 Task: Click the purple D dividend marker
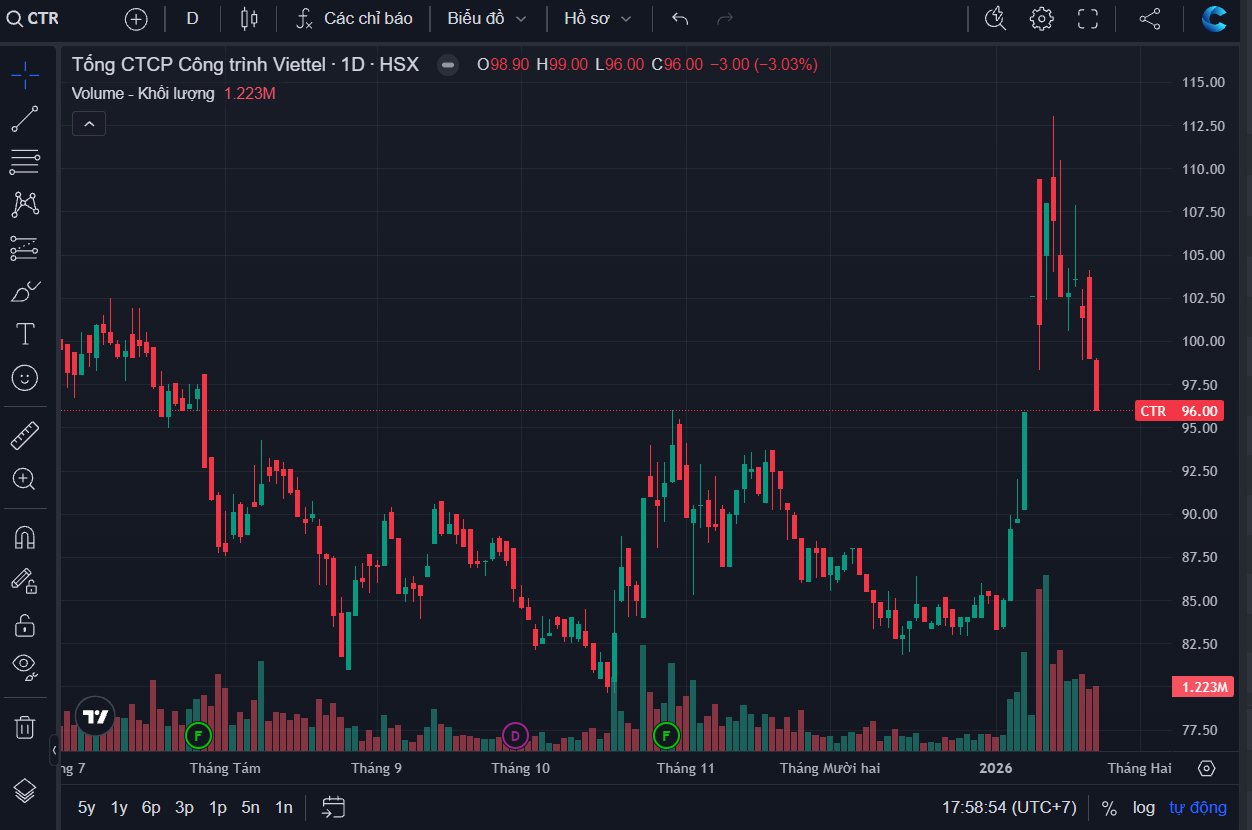tap(515, 737)
